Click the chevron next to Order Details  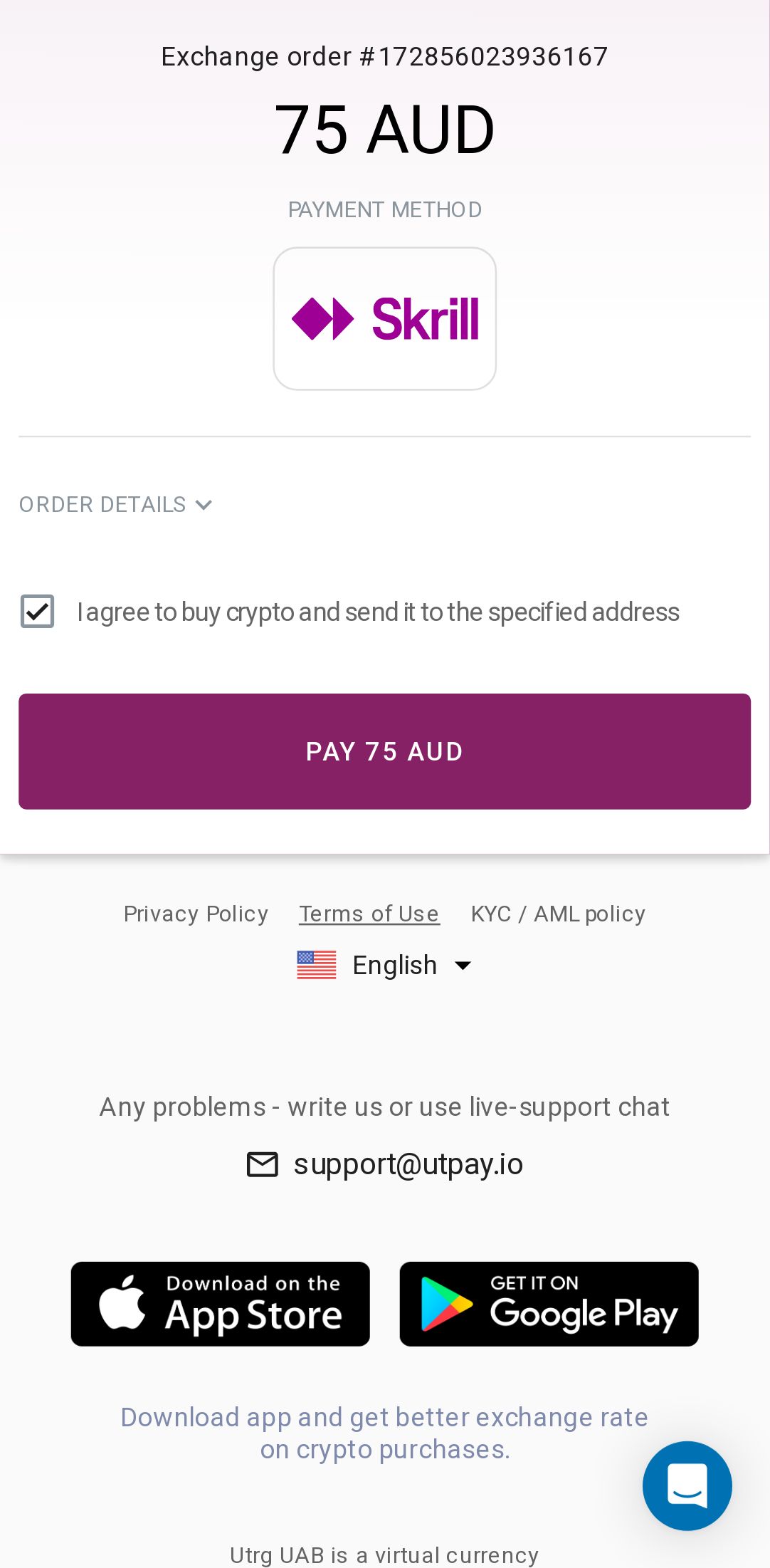[204, 505]
